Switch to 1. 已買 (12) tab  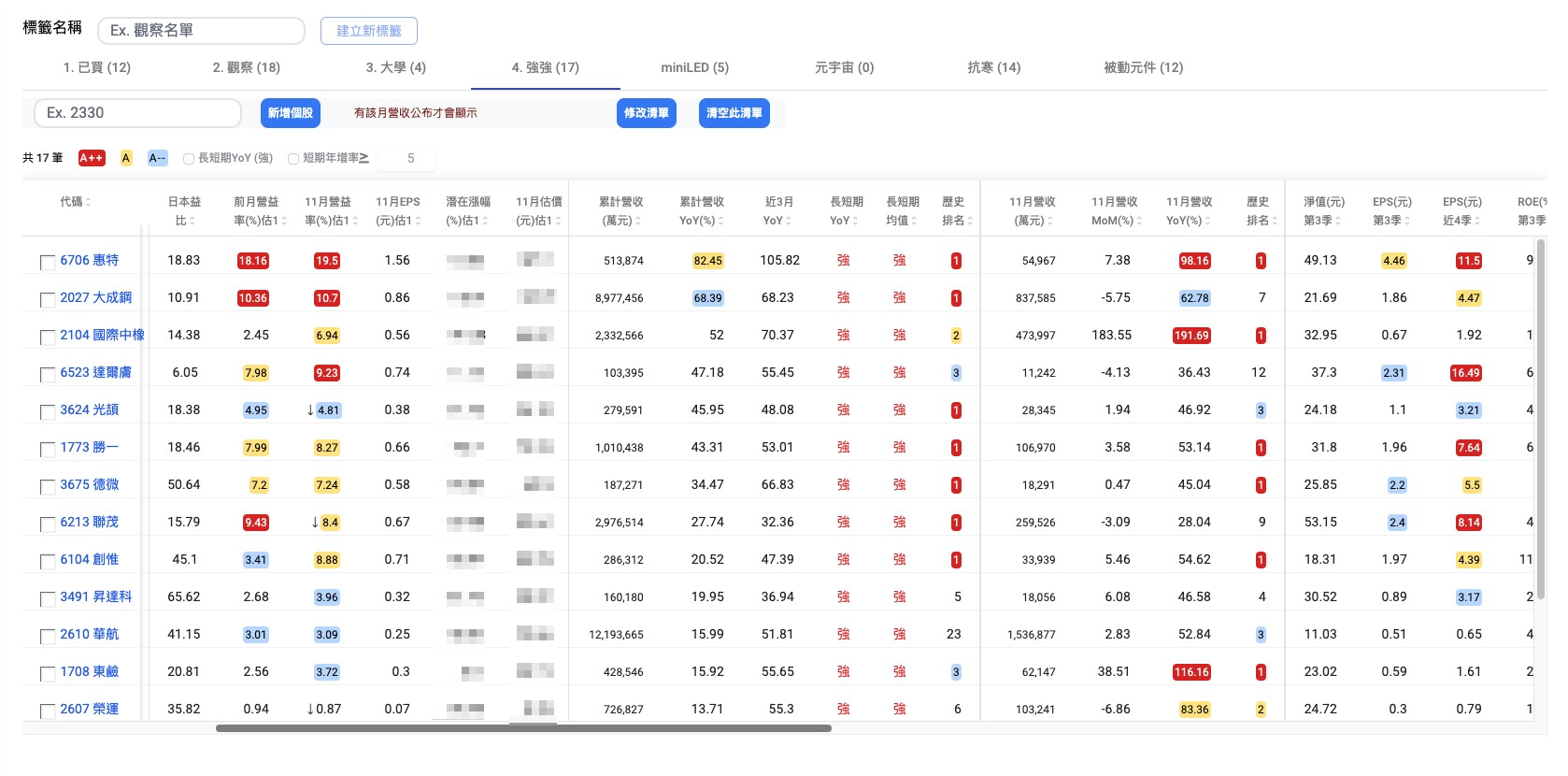[97, 67]
